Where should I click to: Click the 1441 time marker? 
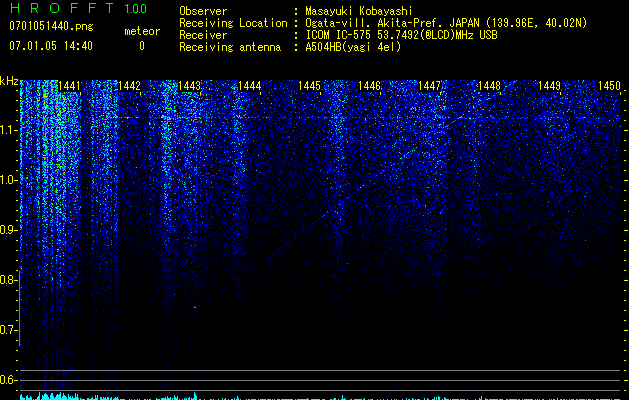tap(69, 86)
